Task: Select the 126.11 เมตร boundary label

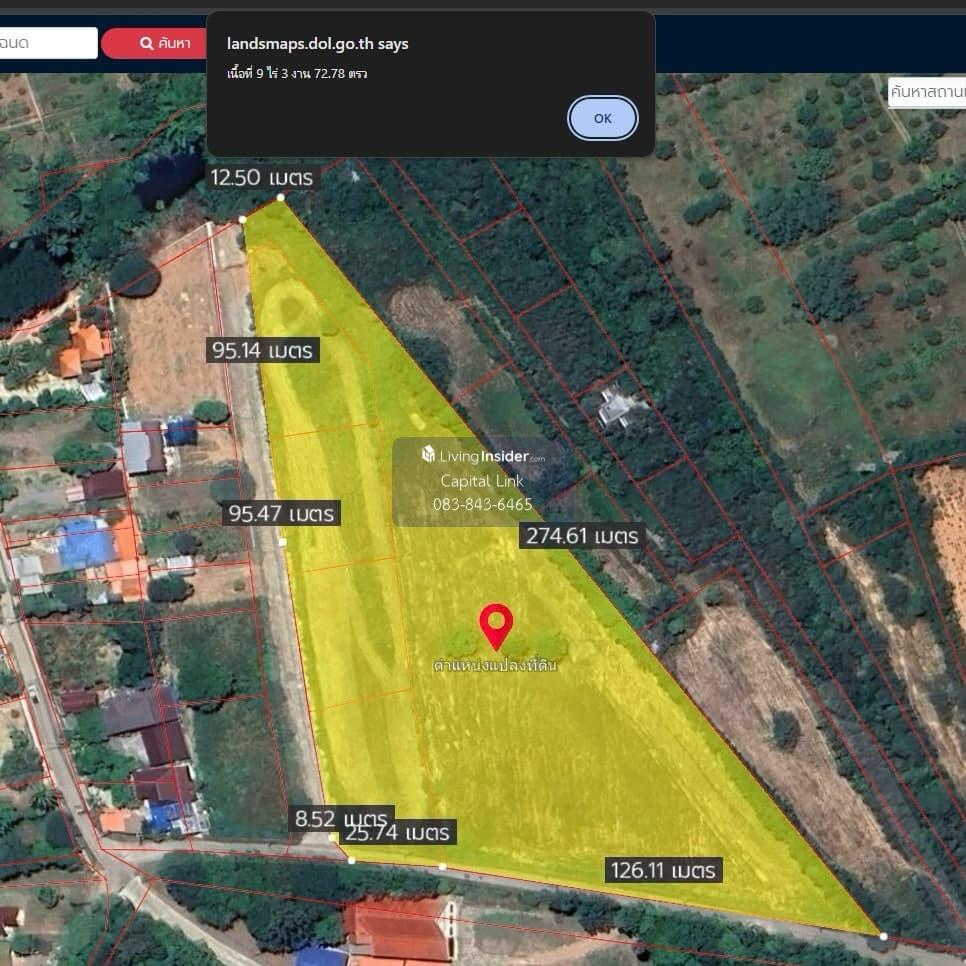Action: pyautogui.click(x=664, y=869)
